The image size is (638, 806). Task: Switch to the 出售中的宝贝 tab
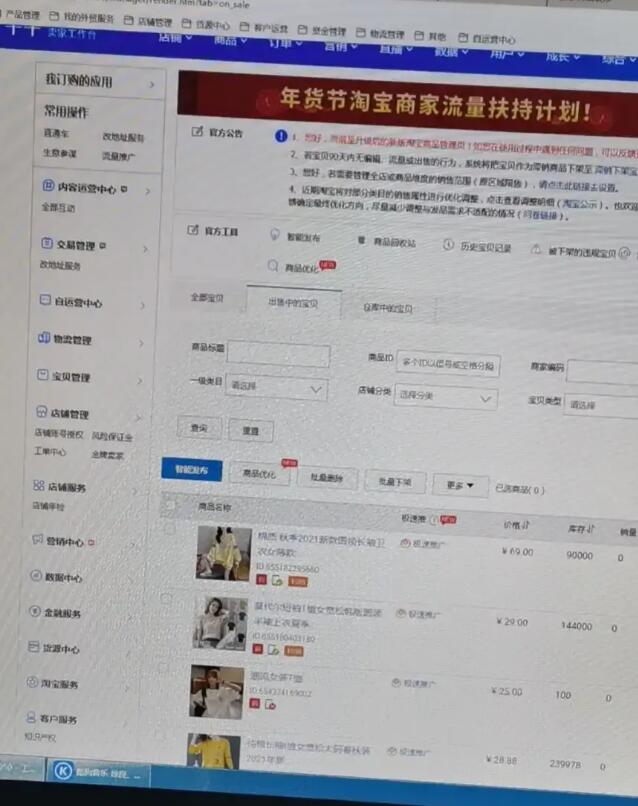coord(293,303)
